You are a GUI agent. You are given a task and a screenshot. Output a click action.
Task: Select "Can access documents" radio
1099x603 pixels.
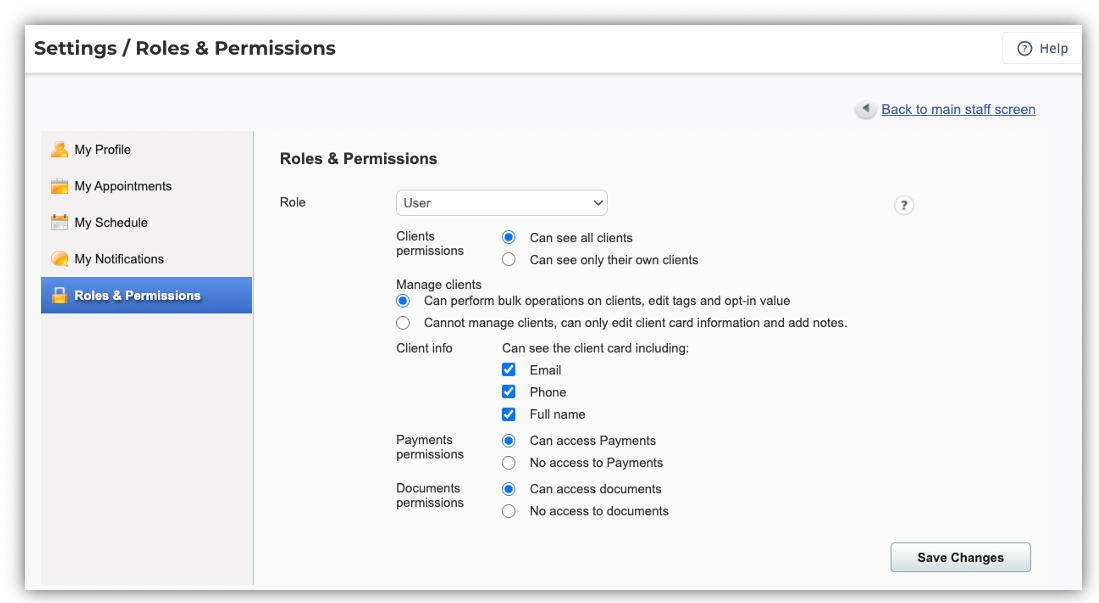[509, 489]
